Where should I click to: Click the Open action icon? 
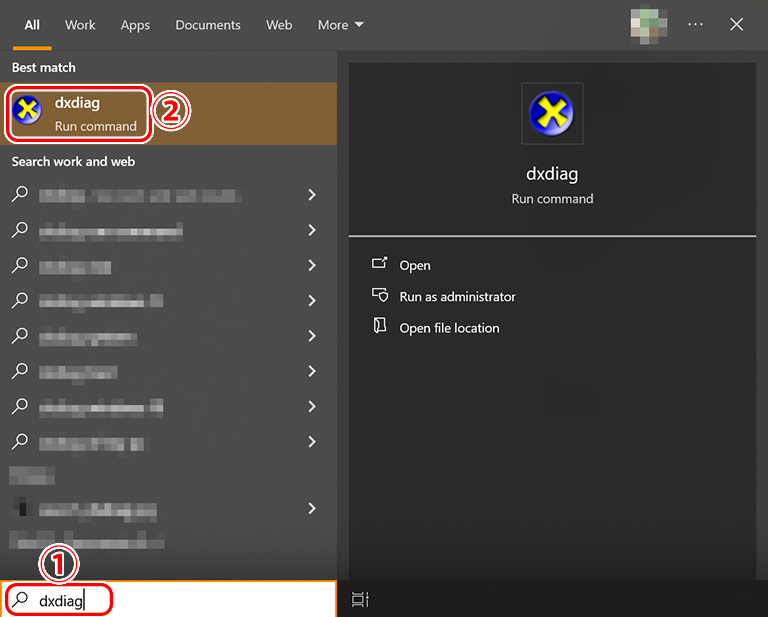point(380,263)
